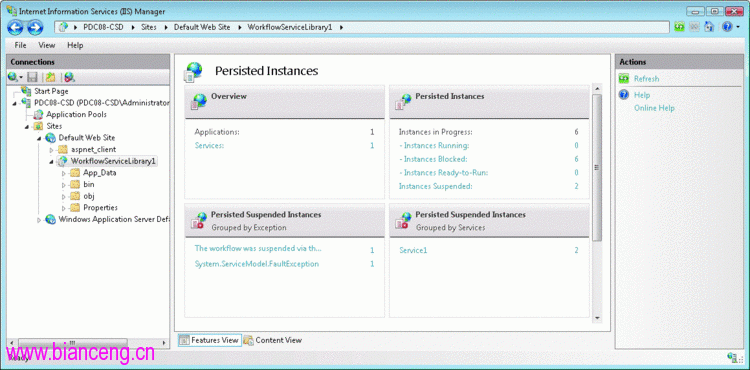
Task: Collapse the Default Web Site node
Action: pos(39,139)
